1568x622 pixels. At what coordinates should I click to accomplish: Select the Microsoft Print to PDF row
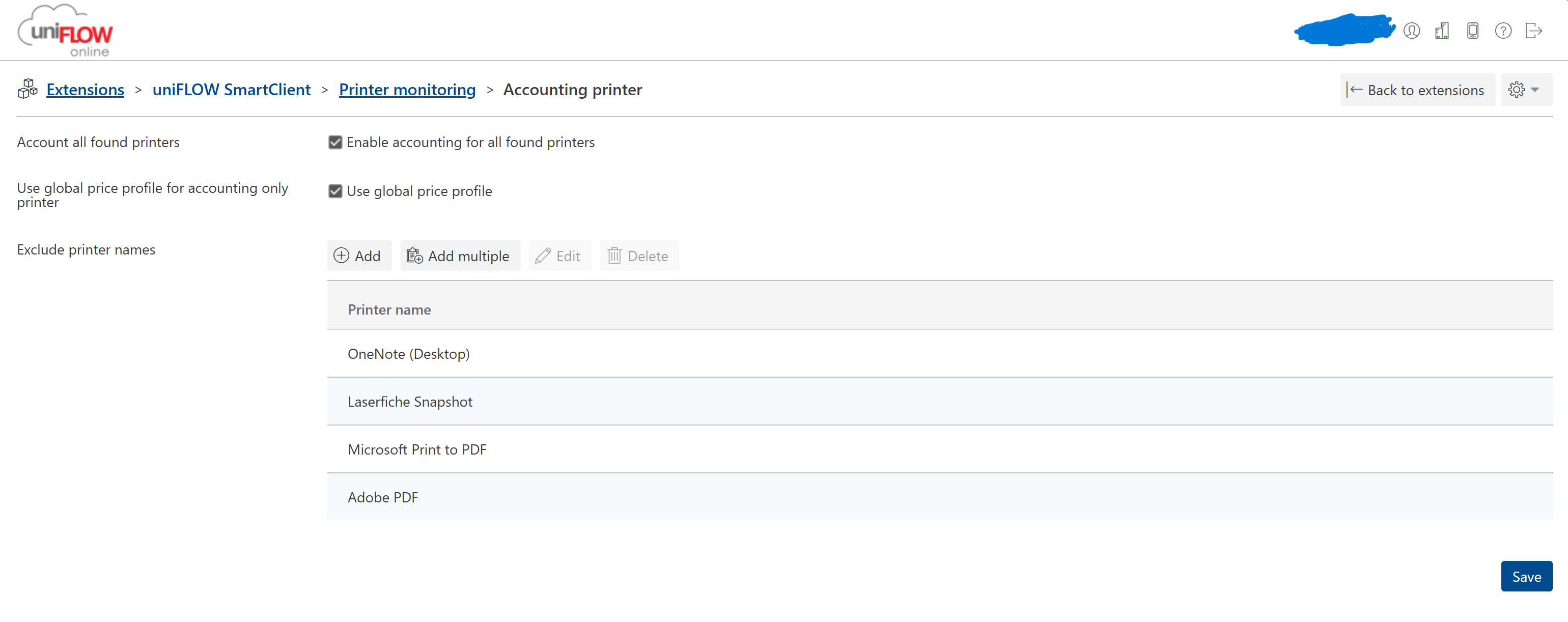pos(940,449)
